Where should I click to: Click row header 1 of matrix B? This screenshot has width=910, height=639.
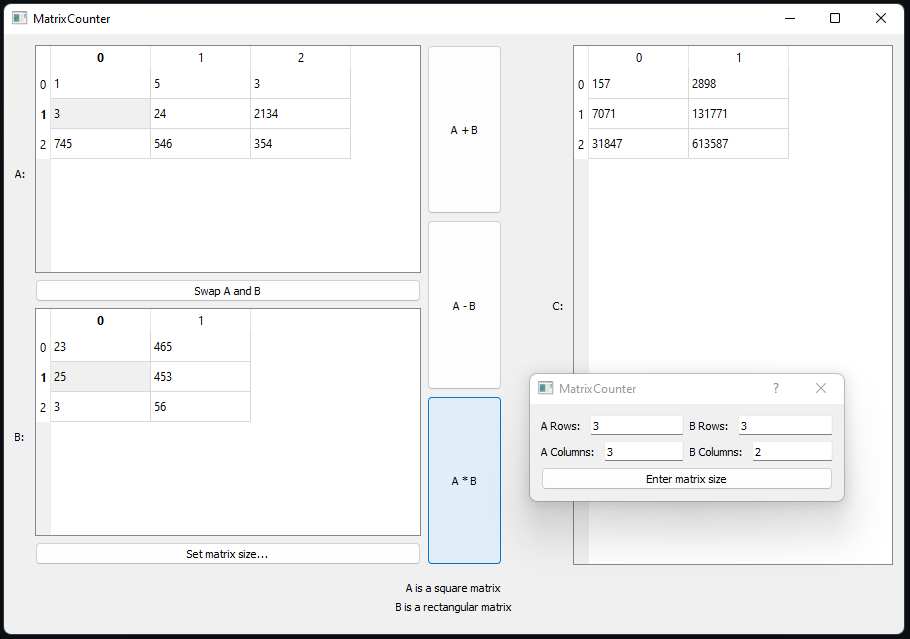point(43,377)
